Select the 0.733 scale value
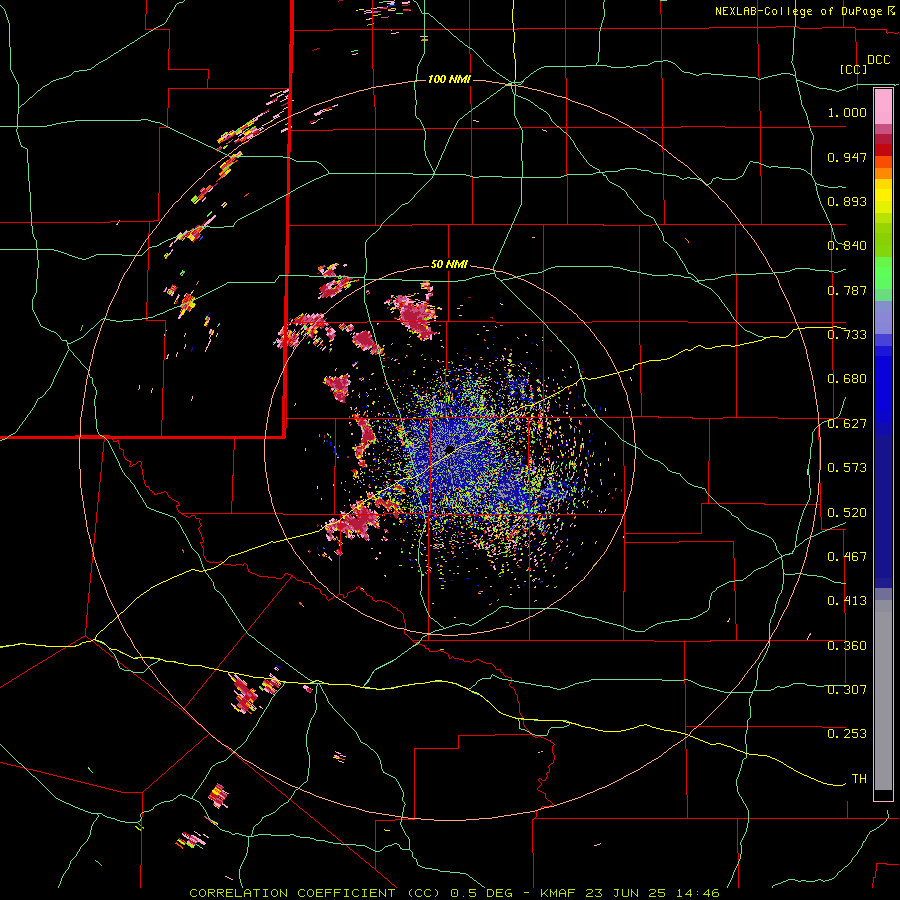 tap(847, 335)
